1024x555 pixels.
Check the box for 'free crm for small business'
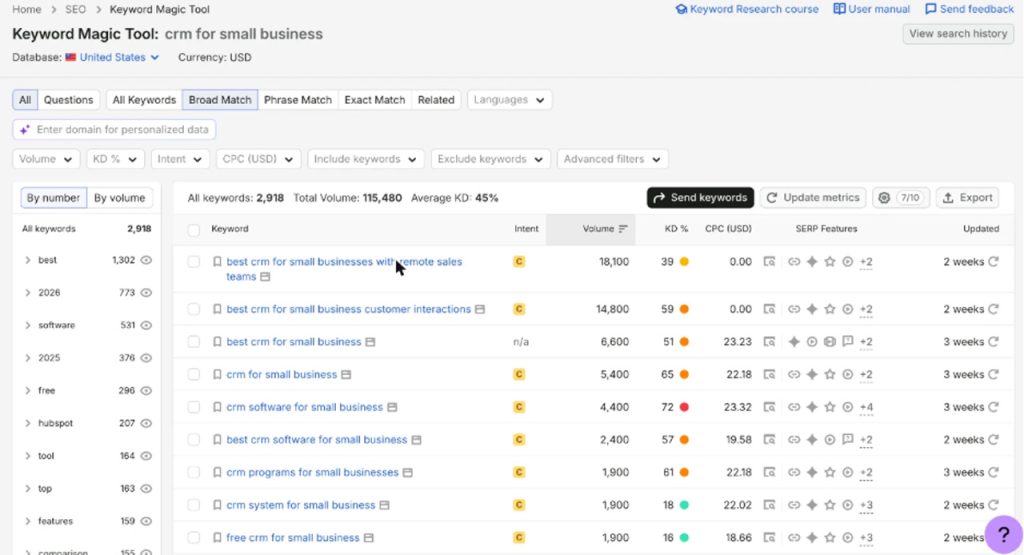pos(193,537)
